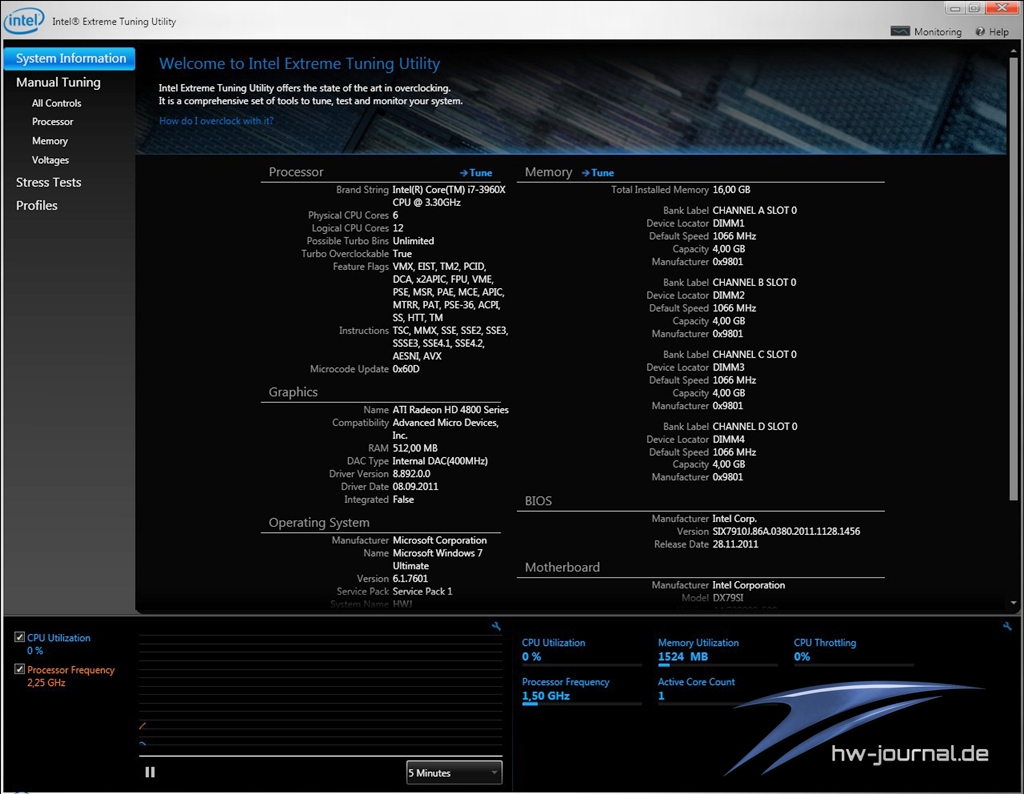
Task: Click the CPU Throttling 0% readout
Action: 853,653
